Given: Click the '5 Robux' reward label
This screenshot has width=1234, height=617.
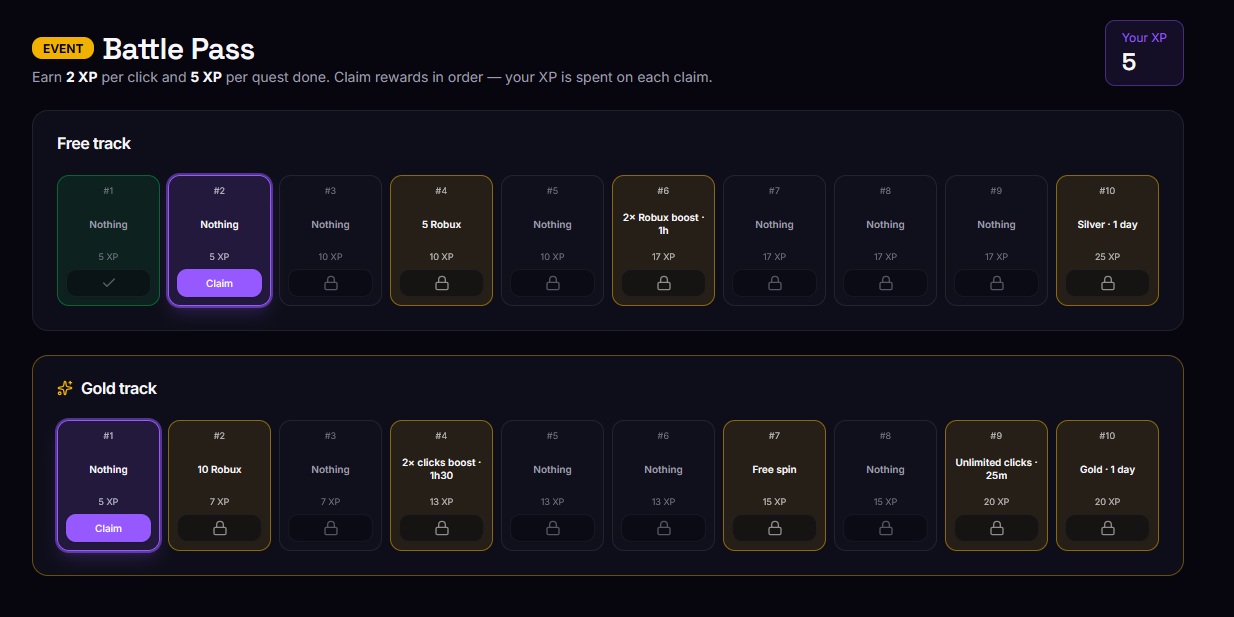Looking at the screenshot, I should [441, 225].
